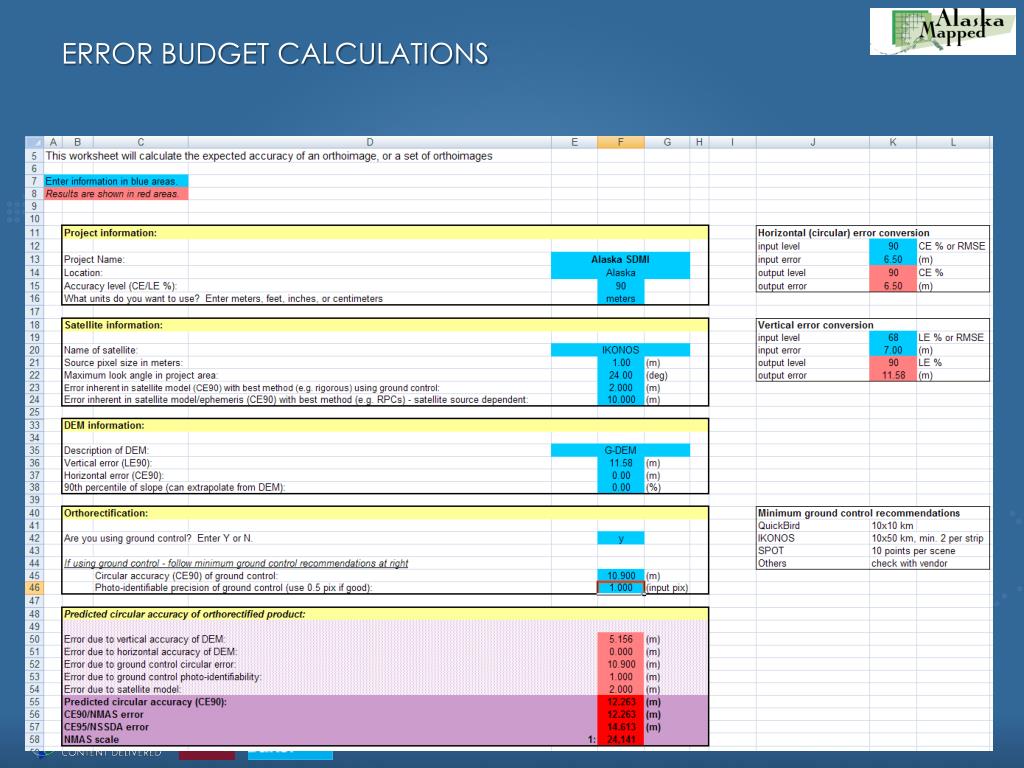Screen dimensions: 1024x768
Task: Click the 'Satellite information:' section header
Action: tap(385, 325)
